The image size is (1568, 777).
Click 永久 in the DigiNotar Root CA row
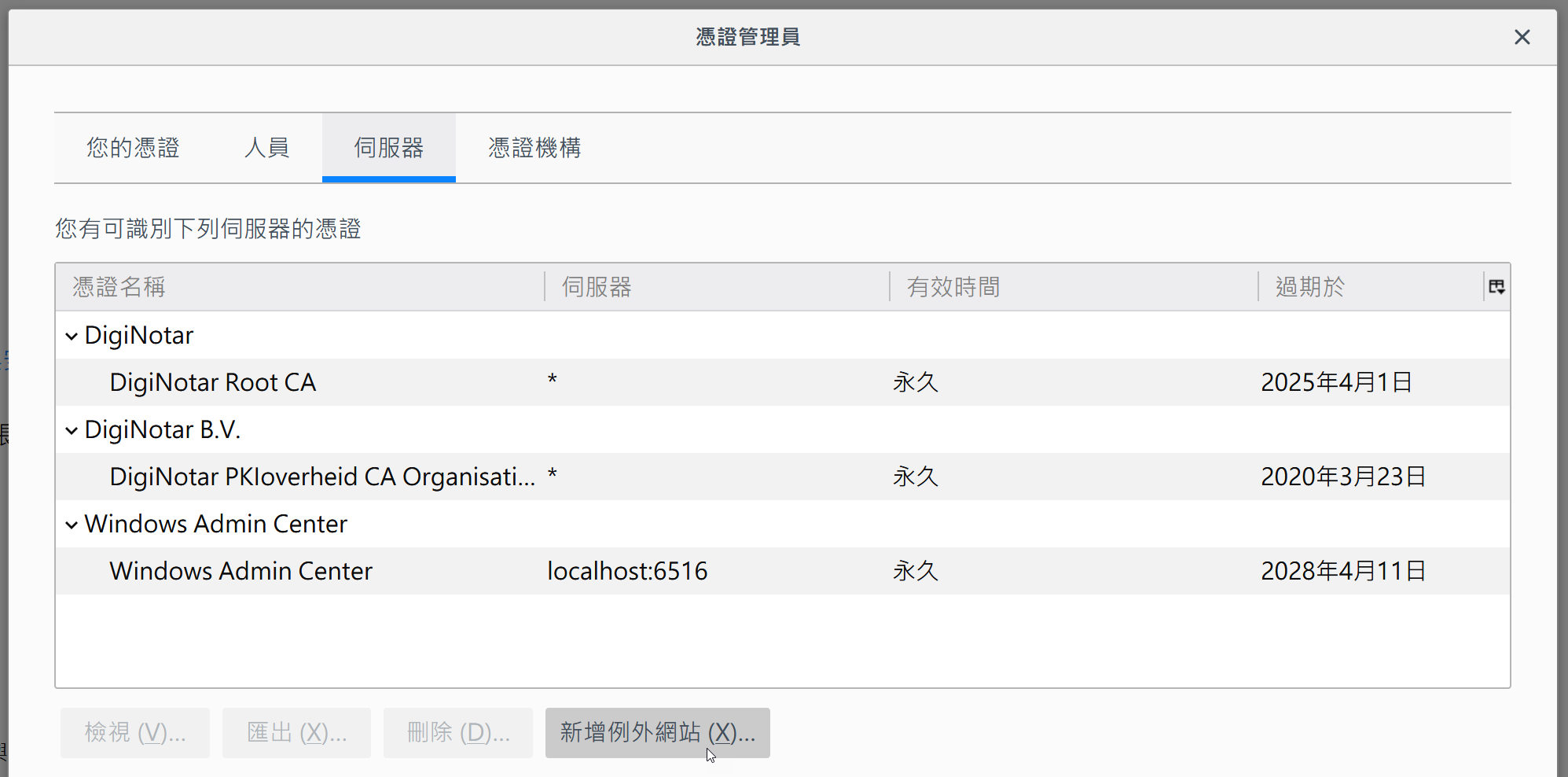point(916,382)
